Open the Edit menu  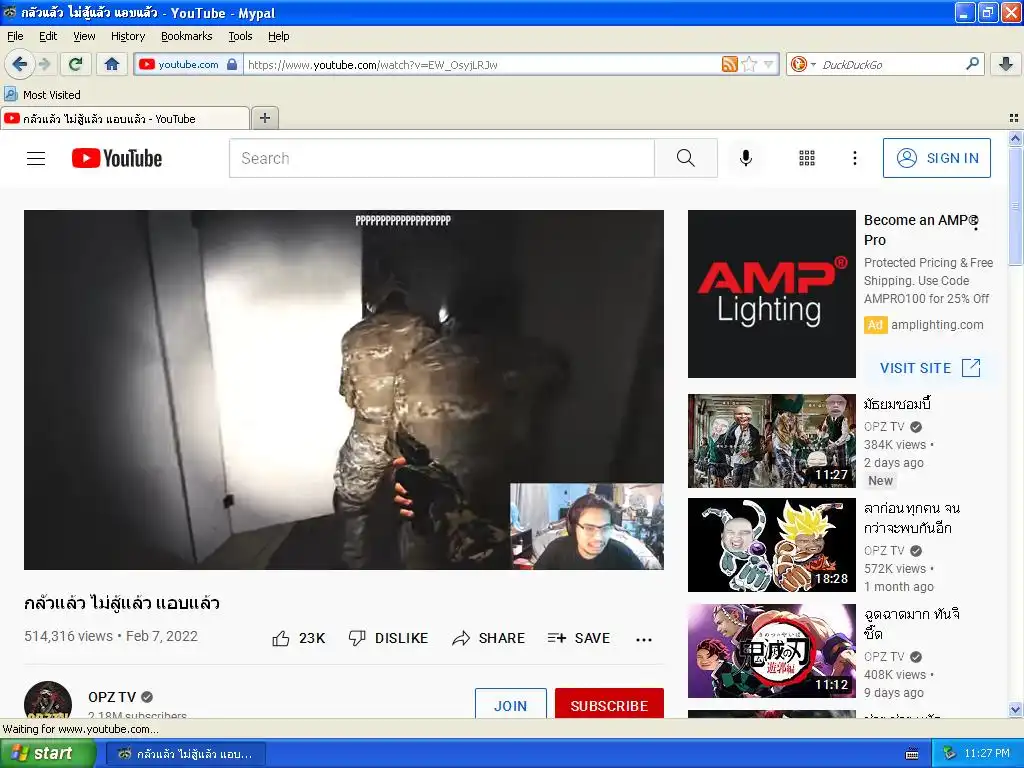point(48,36)
